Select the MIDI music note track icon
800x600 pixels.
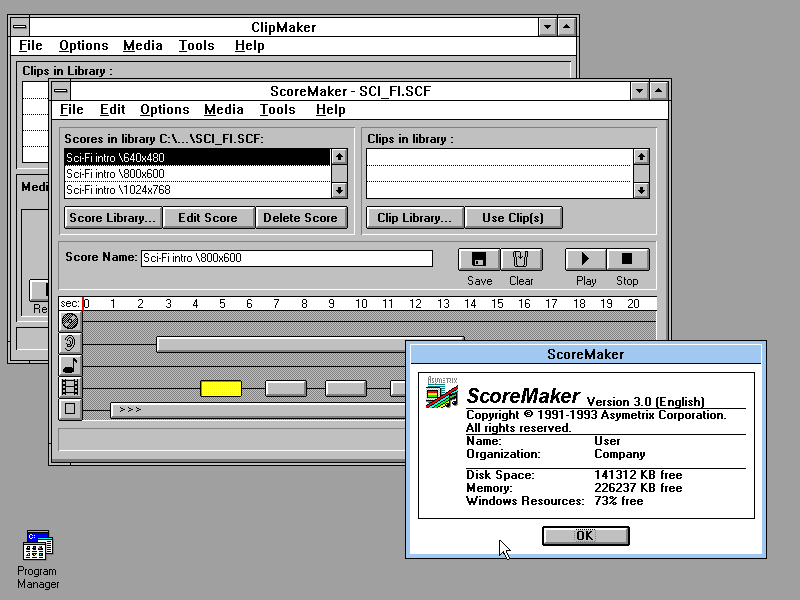[x=70, y=365]
